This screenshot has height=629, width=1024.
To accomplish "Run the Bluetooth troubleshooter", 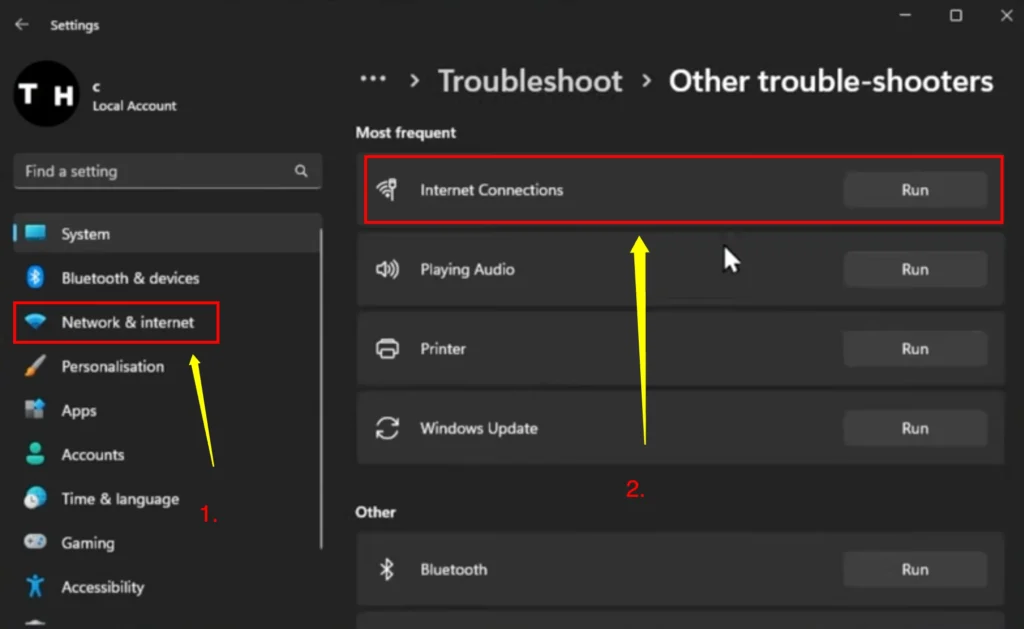I will point(915,569).
